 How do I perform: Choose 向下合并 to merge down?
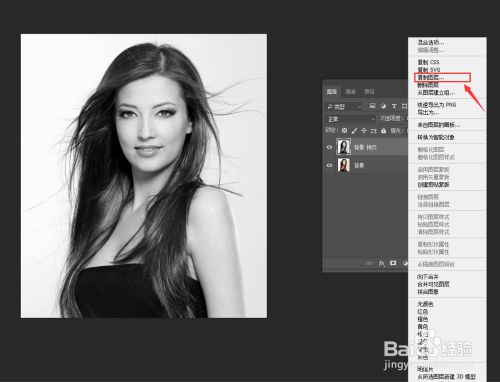(428, 276)
